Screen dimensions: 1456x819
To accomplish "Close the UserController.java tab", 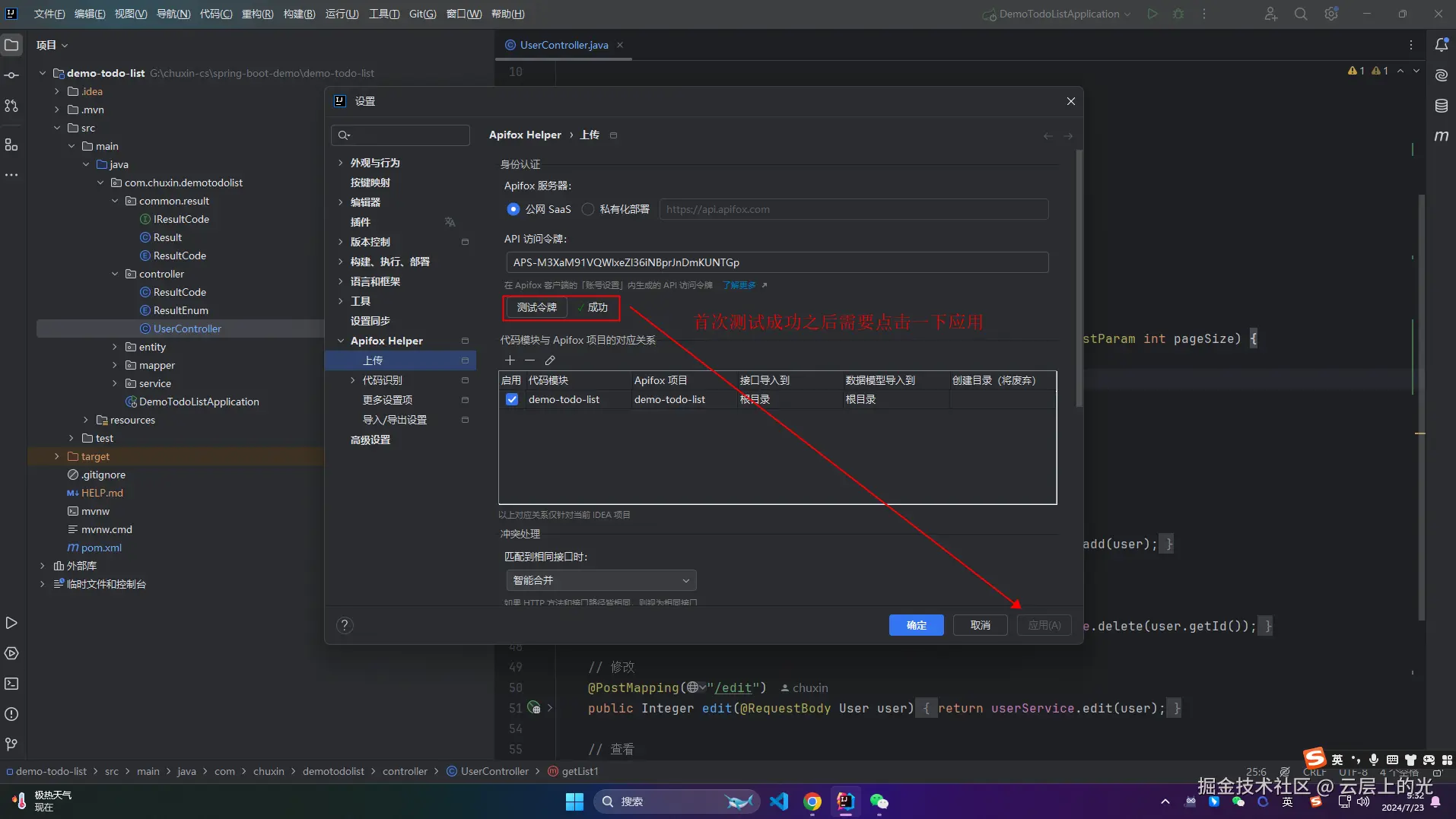I will coord(620,46).
